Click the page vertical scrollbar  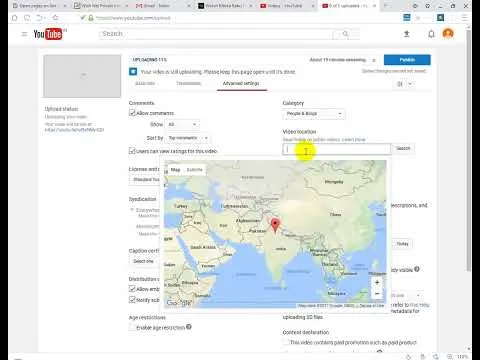click(469, 150)
